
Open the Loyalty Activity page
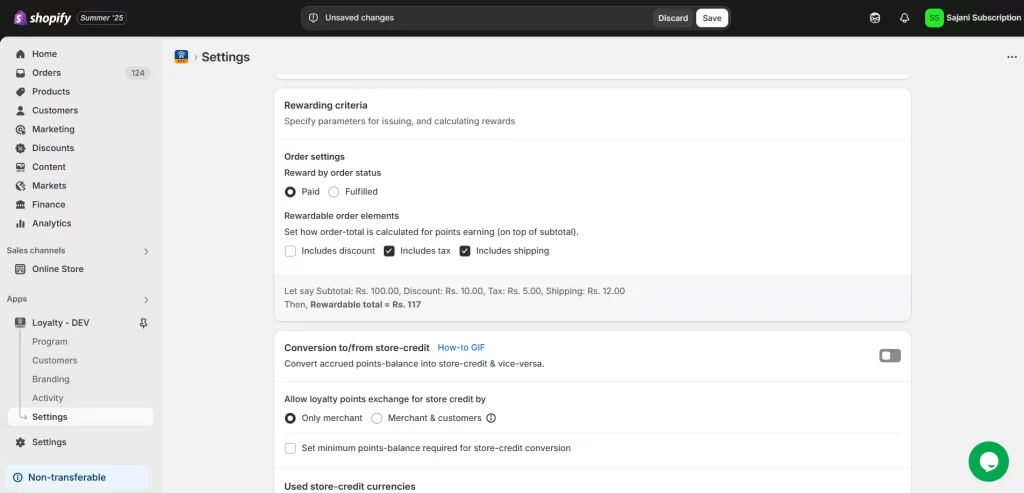tap(48, 398)
